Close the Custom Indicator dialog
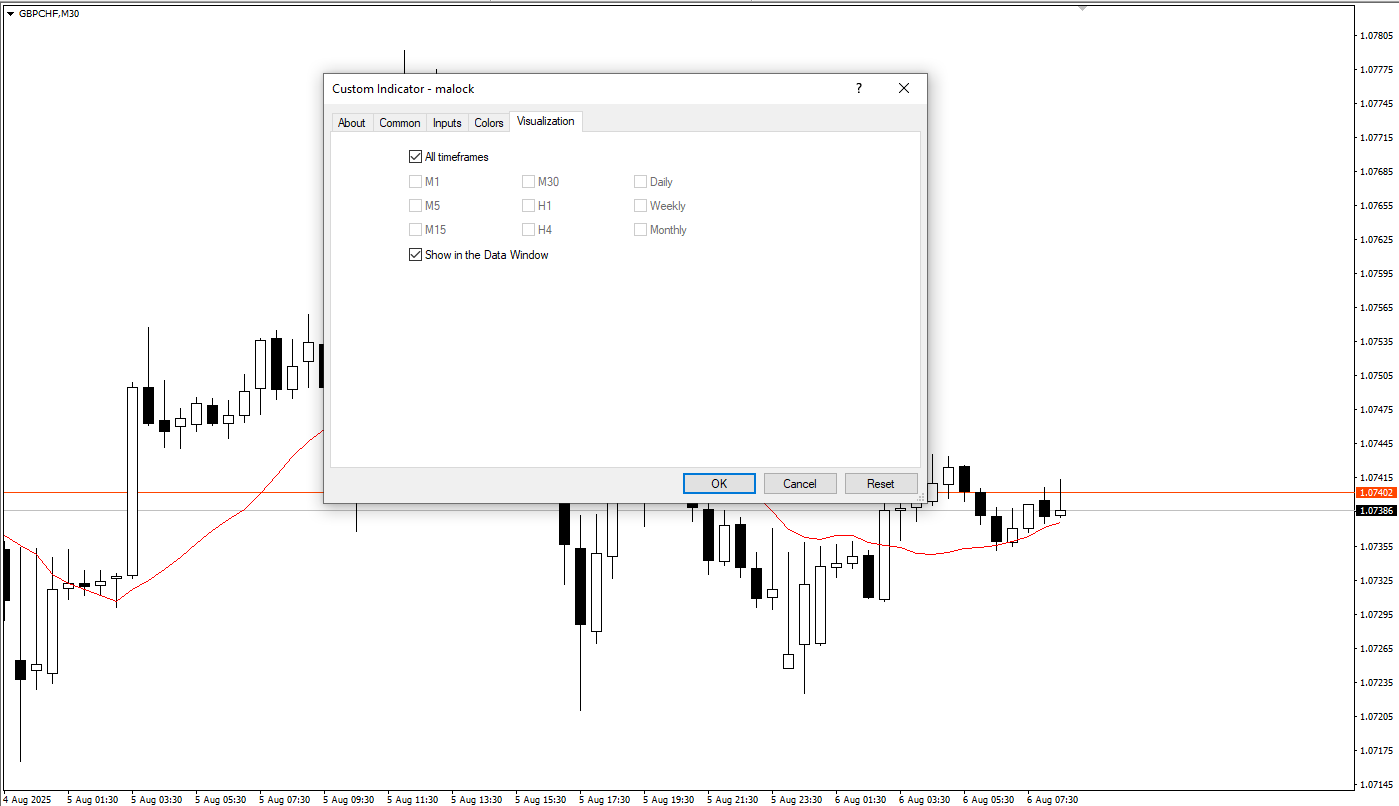 pos(904,89)
